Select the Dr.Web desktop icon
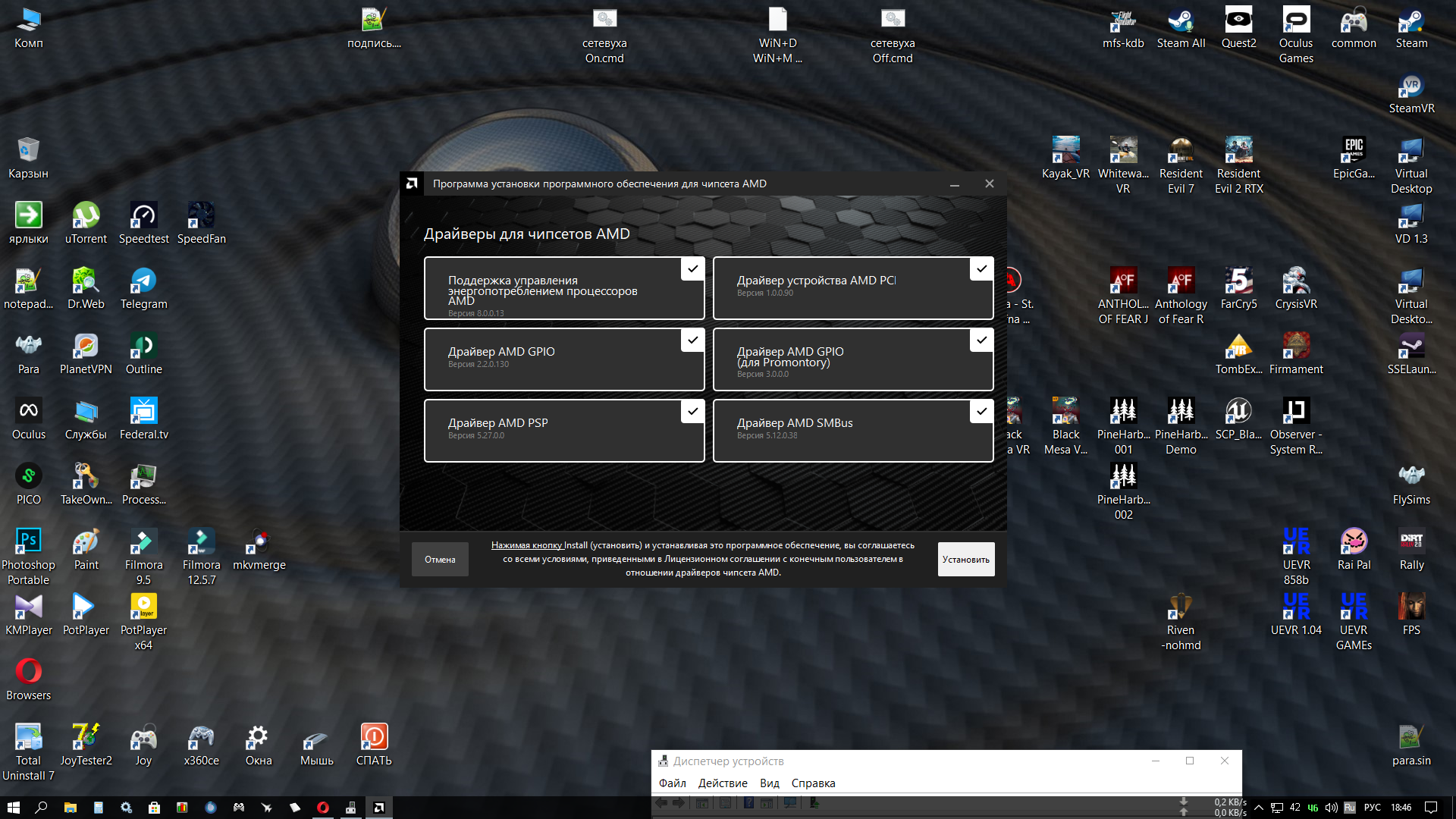The image size is (1456, 819). coord(86,289)
